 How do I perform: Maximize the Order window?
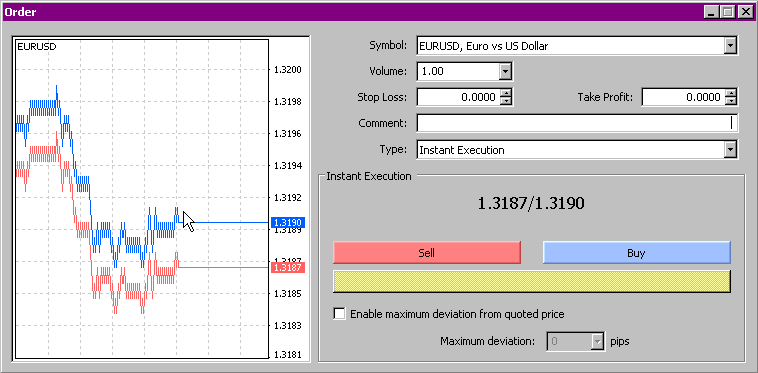tap(727, 13)
